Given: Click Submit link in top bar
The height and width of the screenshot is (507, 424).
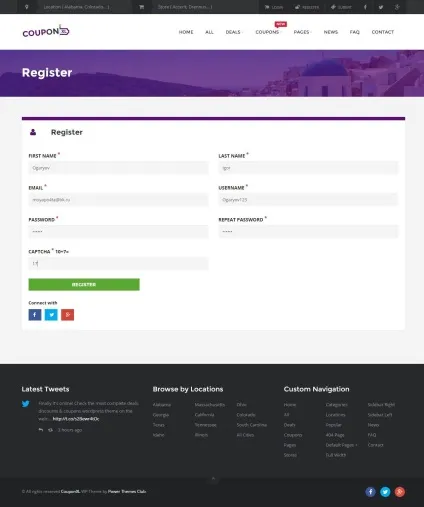Looking at the screenshot, I should click(341, 7).
